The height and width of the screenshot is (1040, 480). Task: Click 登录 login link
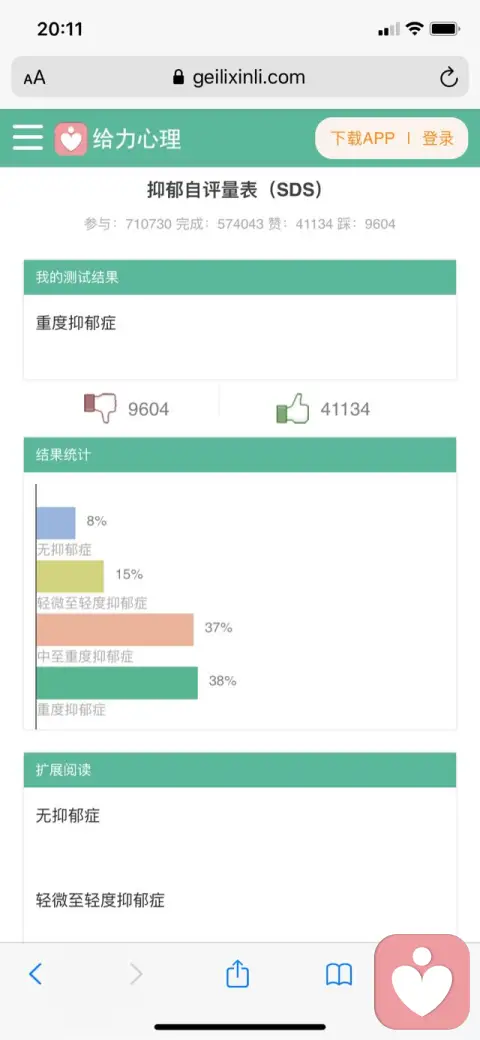click(438, 138)
